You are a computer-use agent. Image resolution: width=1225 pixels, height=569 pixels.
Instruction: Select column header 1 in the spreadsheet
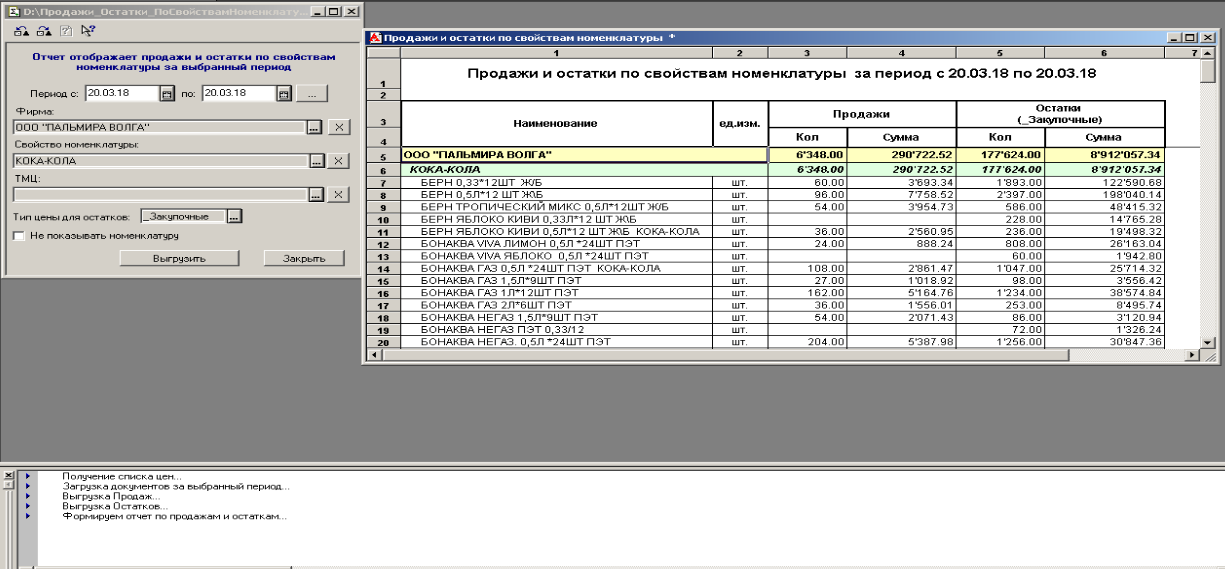point(556,51)
